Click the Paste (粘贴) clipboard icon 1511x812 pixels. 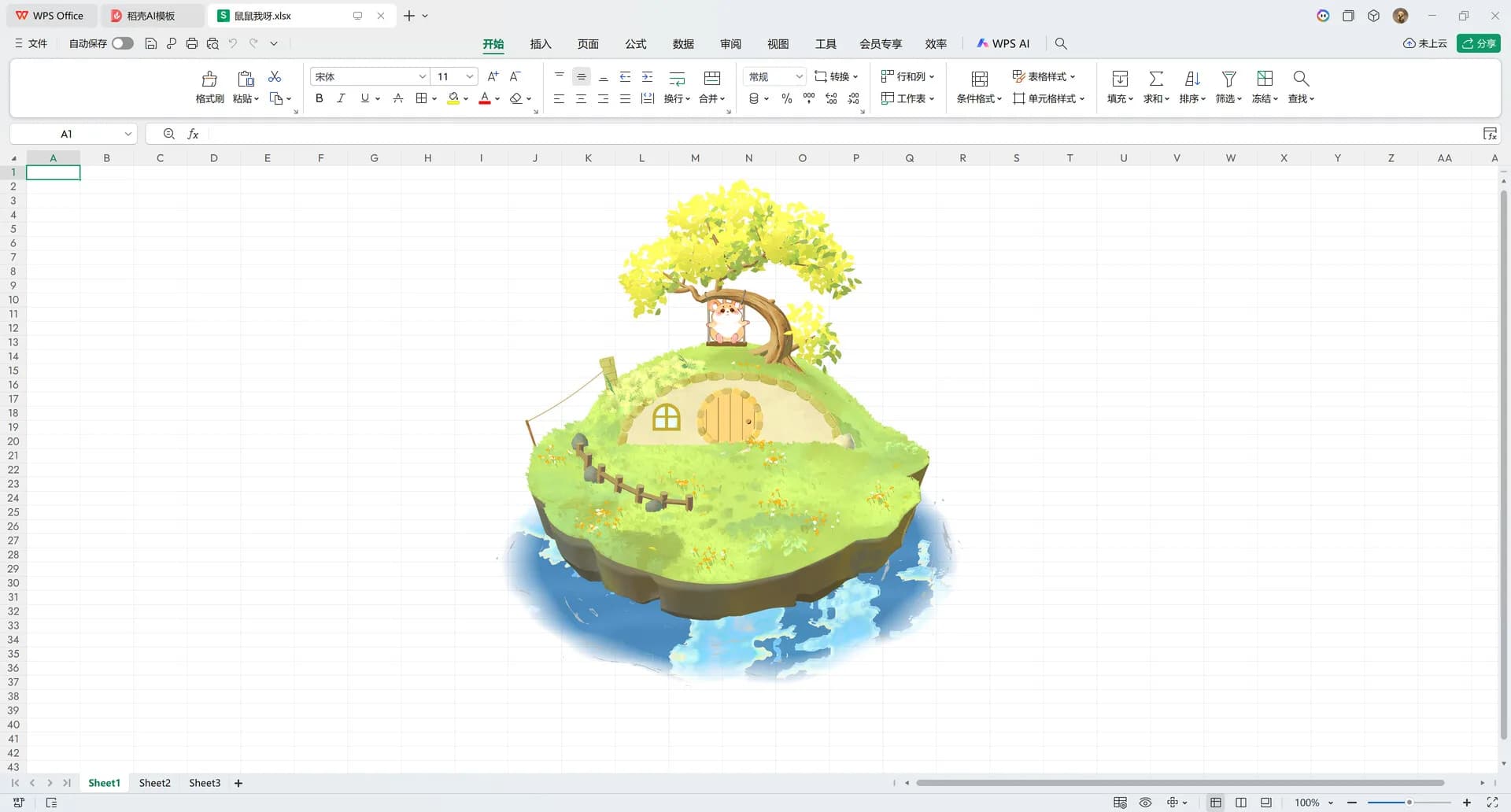point(246,79)
